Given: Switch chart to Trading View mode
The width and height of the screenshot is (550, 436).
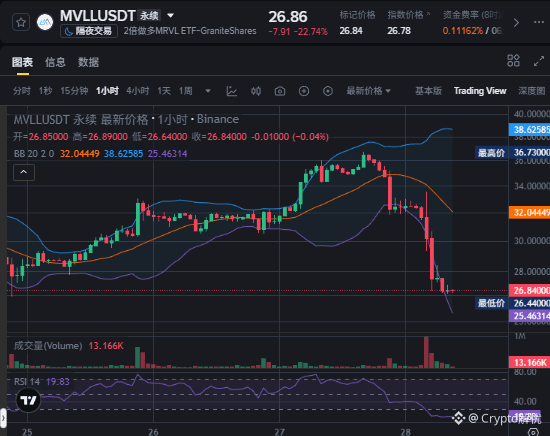Looking at the screenshot, I should 480,91.
